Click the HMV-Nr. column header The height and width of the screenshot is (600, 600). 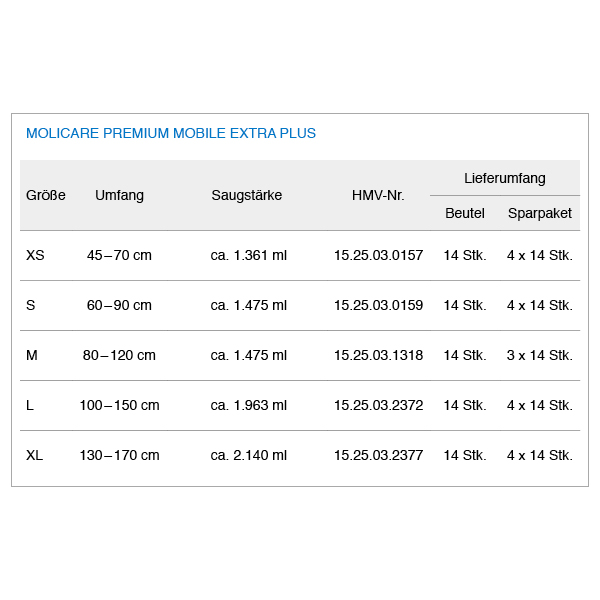pyautogui.click(x=378, y=195)
